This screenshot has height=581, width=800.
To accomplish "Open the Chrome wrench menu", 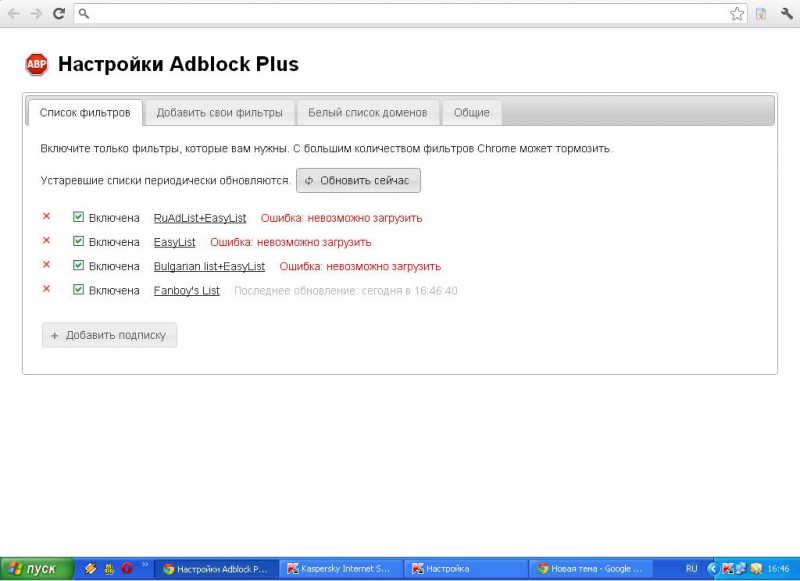I will [x=787, y=14].
